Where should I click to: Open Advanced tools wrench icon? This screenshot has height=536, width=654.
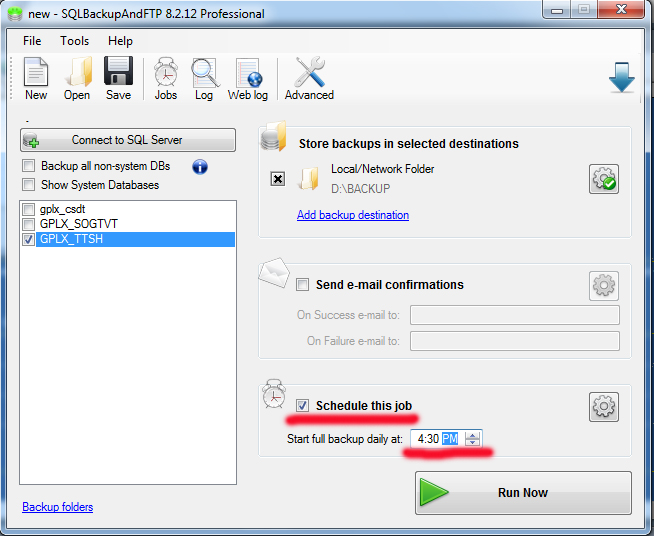pyautogui.click(x=309, y=79)
